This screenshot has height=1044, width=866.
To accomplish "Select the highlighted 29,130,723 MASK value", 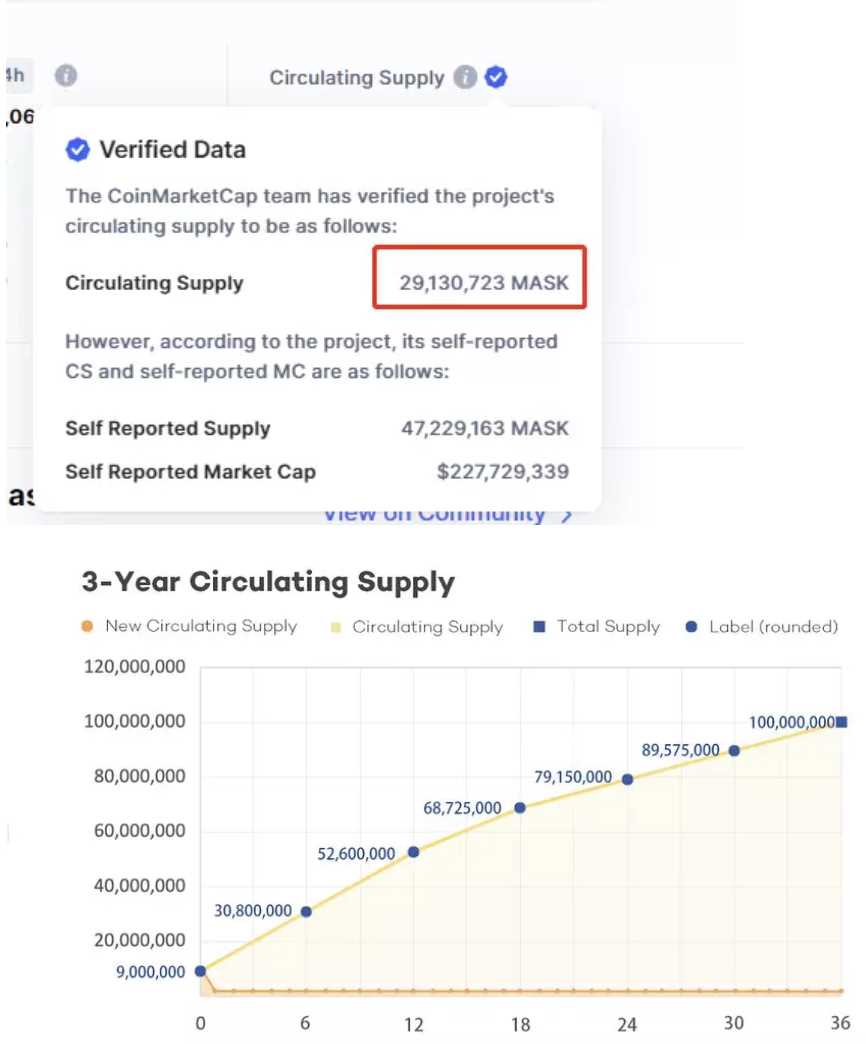I will 483,283.
